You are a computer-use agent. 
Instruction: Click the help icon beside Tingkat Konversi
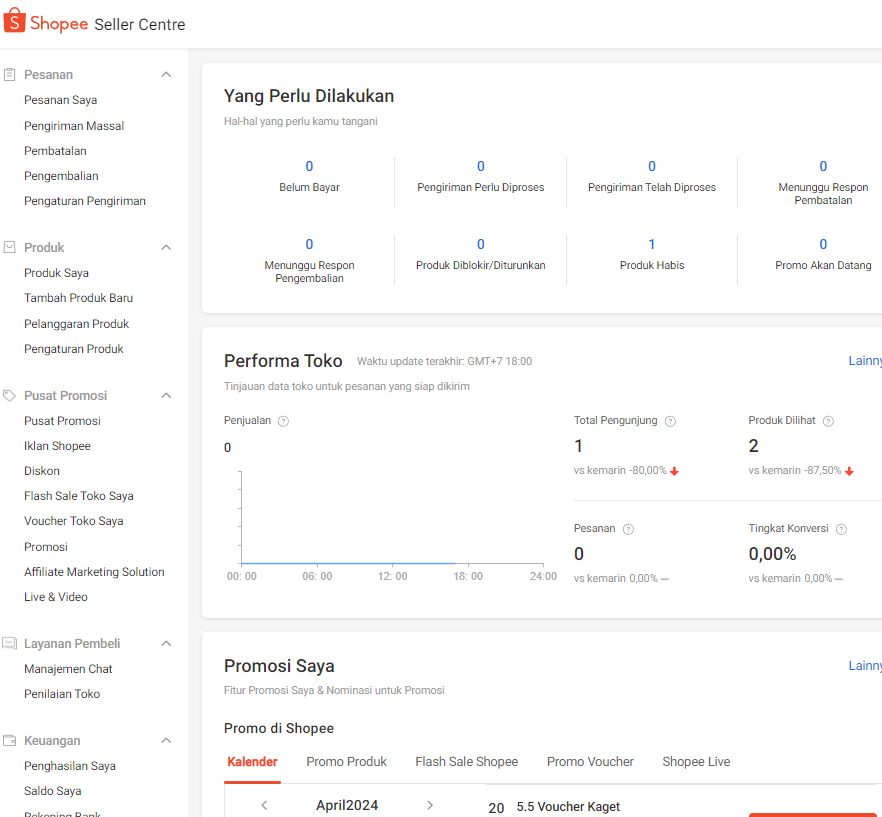pos(842,529)
